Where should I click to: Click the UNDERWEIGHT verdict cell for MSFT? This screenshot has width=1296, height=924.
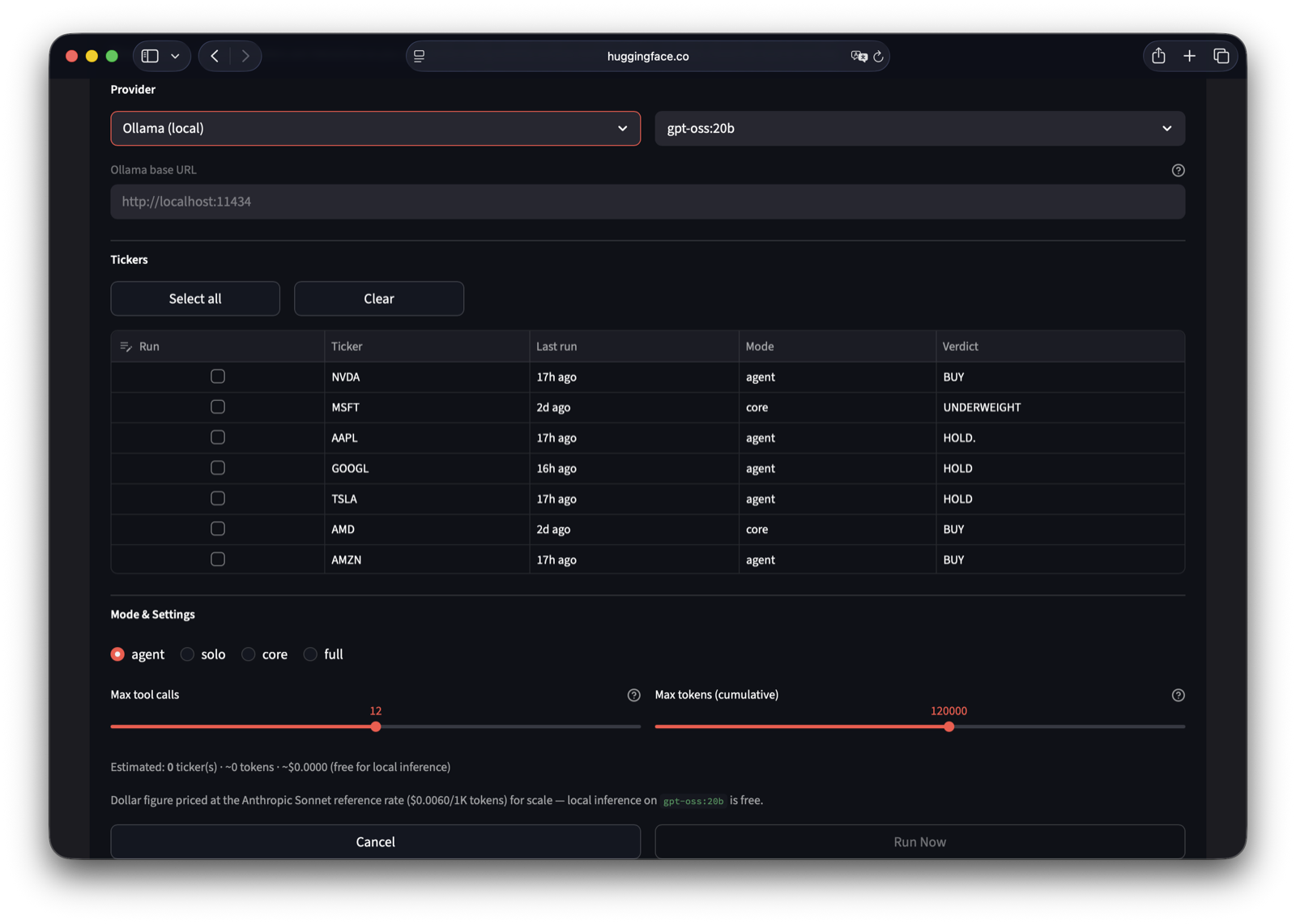(1060, 407)
